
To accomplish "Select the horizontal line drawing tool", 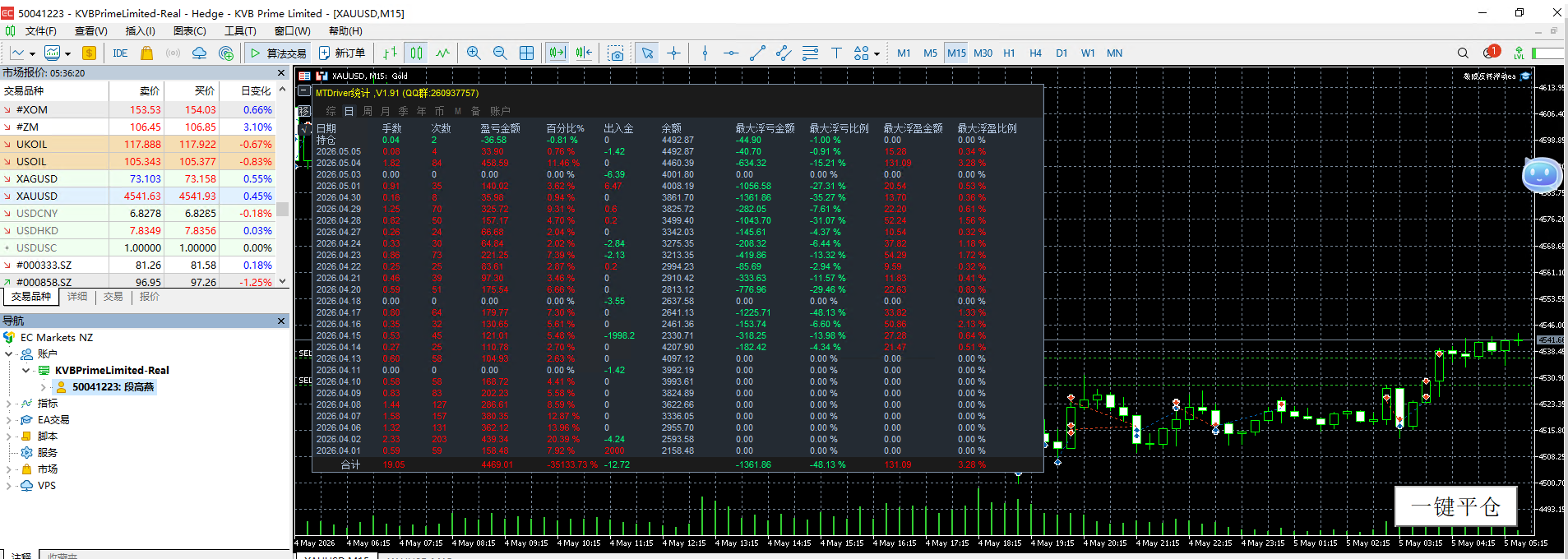I will (731, 53).
